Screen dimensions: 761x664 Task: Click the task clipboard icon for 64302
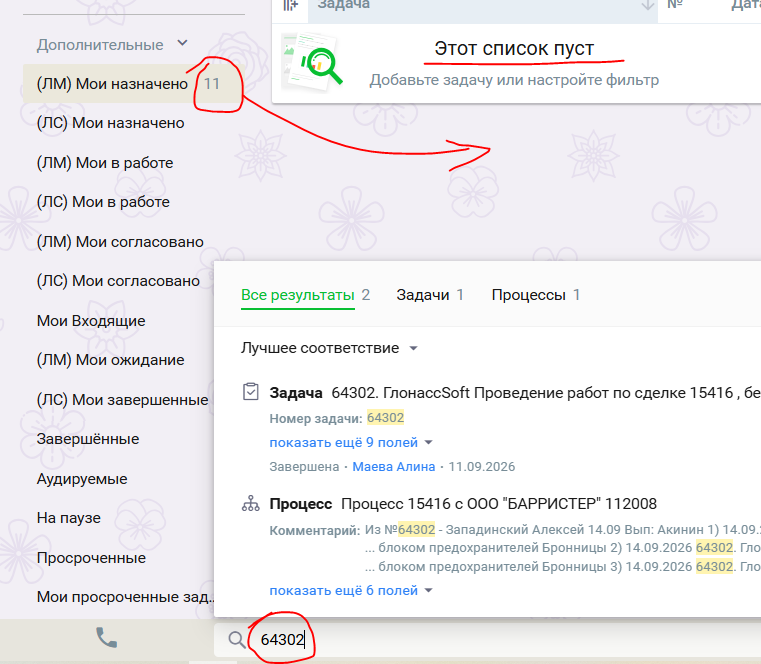tap(250, 392)
